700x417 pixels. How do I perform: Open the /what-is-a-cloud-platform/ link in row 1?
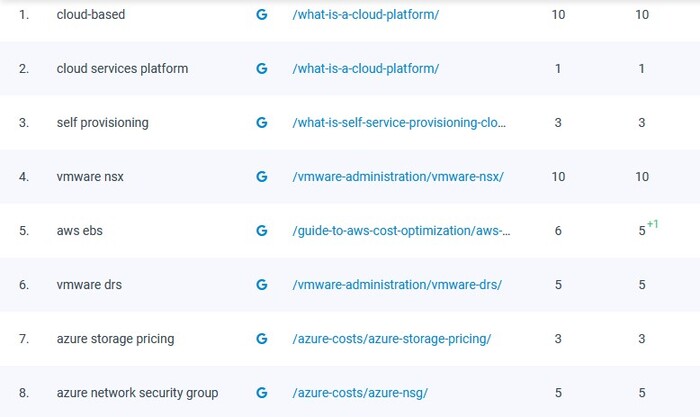click(366, 15)
